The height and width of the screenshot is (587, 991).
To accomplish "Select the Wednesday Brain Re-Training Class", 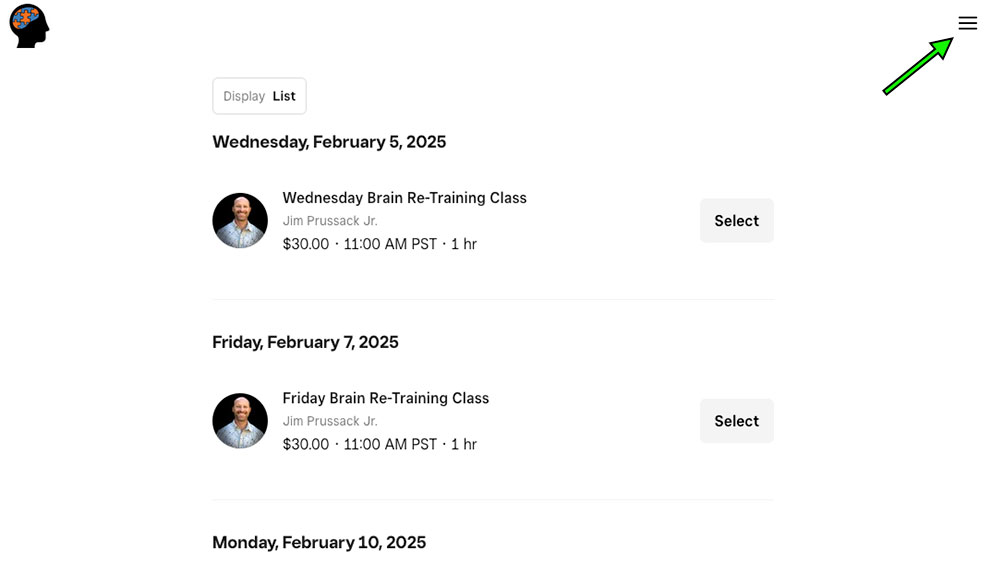I will 736,221.
